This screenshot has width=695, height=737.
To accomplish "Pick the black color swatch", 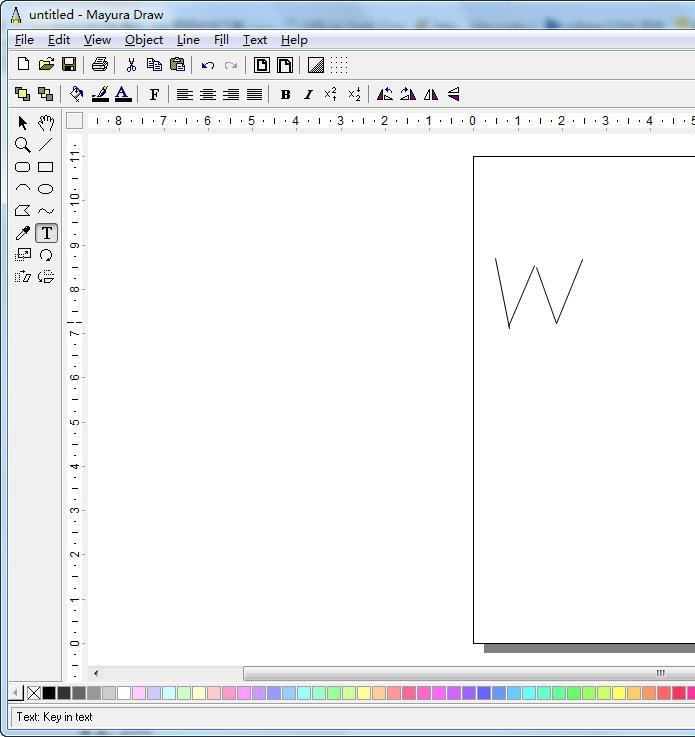I will click(49, 693).
